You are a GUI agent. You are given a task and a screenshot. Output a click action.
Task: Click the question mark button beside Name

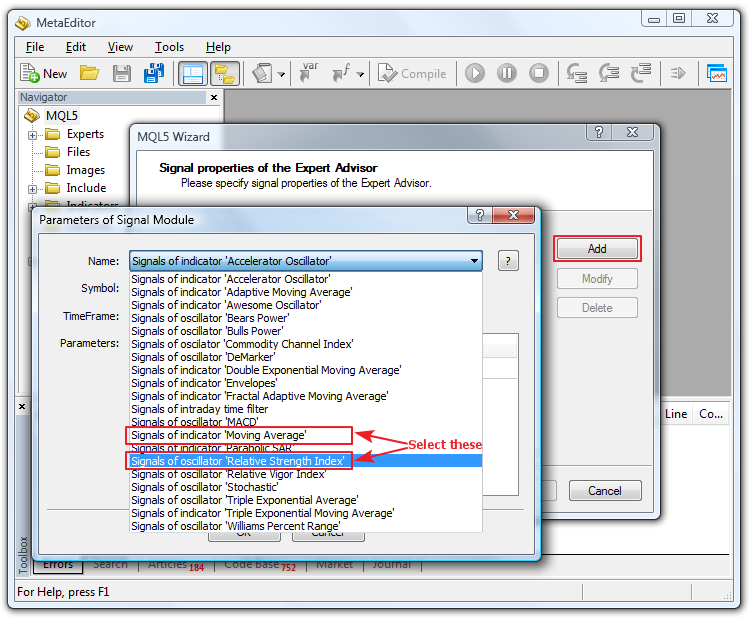pos(508,261)
